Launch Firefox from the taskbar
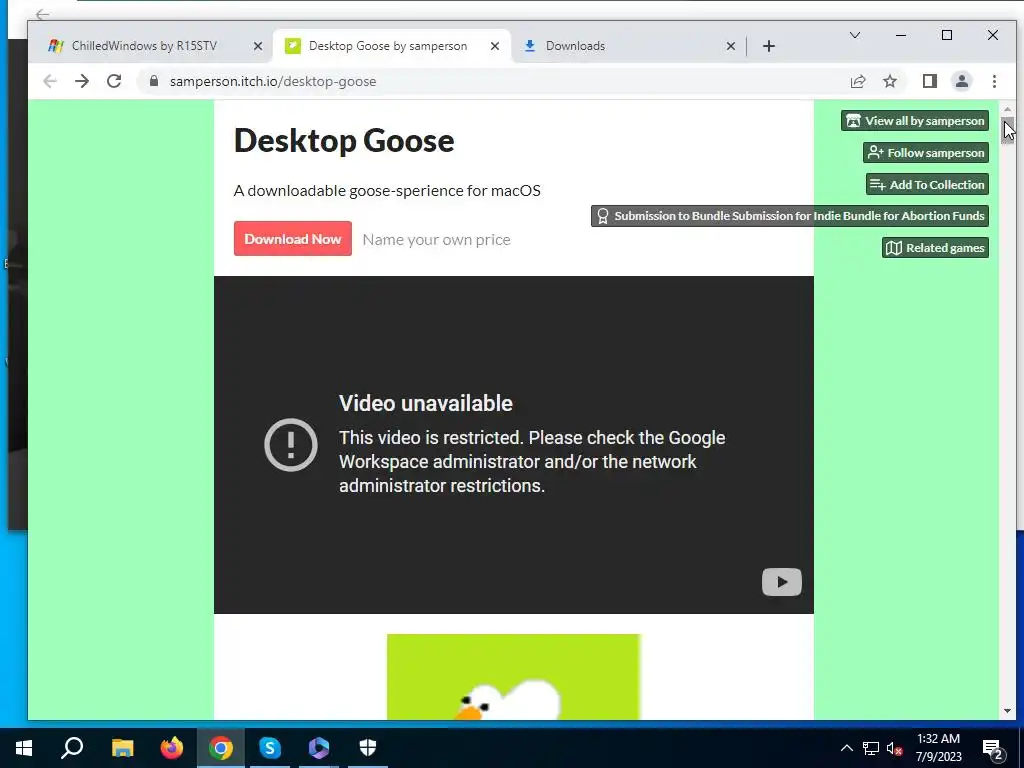The image size is (1024, 768). (x=172, y=748)
